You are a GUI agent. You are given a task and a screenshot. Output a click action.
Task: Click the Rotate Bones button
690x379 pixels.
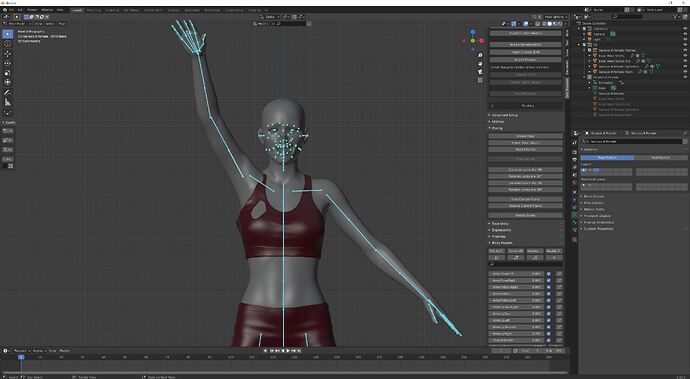(x=525, y=215)
